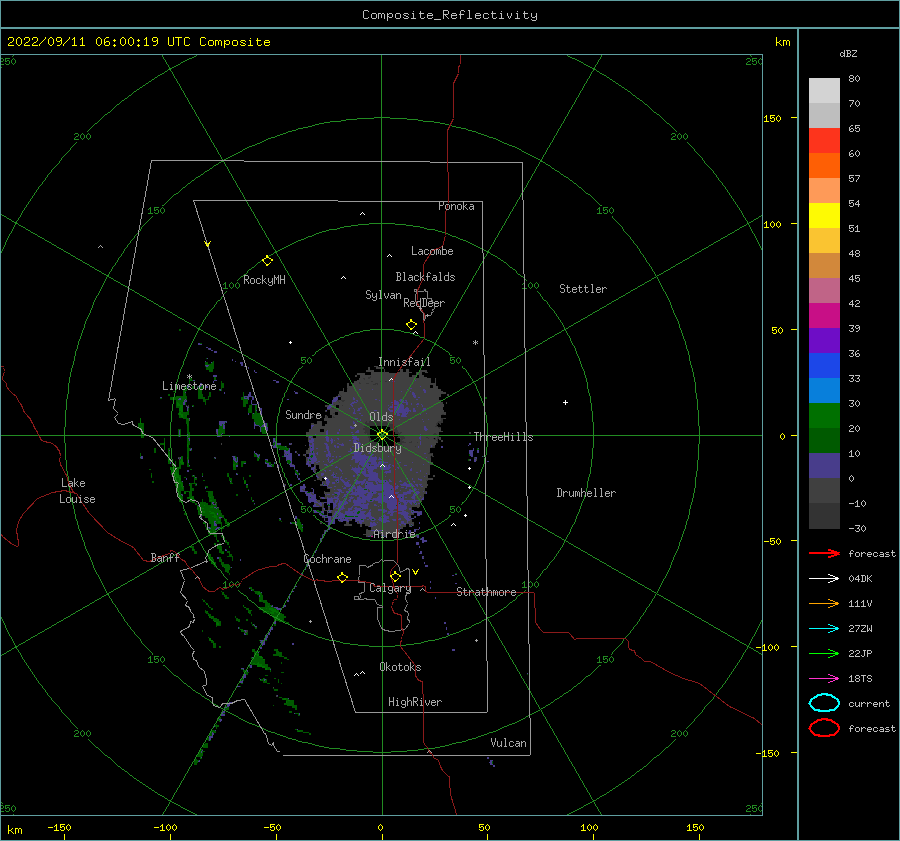The height and width of the screenshot is (841, 900).
Task: Click the Lacombe city label
Action: pyautogui.click(x=432, y=251)
